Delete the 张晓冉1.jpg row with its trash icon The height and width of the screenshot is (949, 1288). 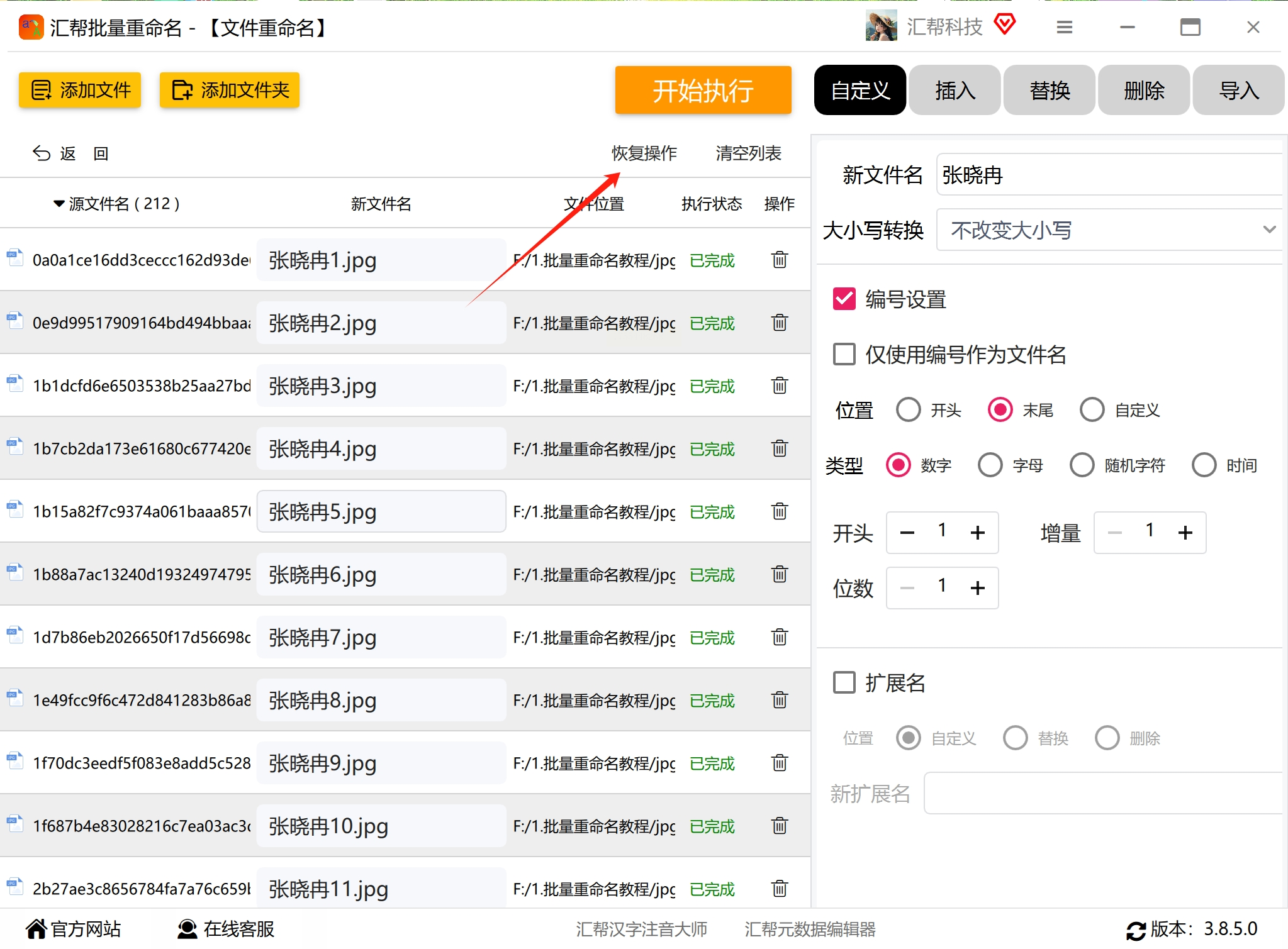[779, 260]
